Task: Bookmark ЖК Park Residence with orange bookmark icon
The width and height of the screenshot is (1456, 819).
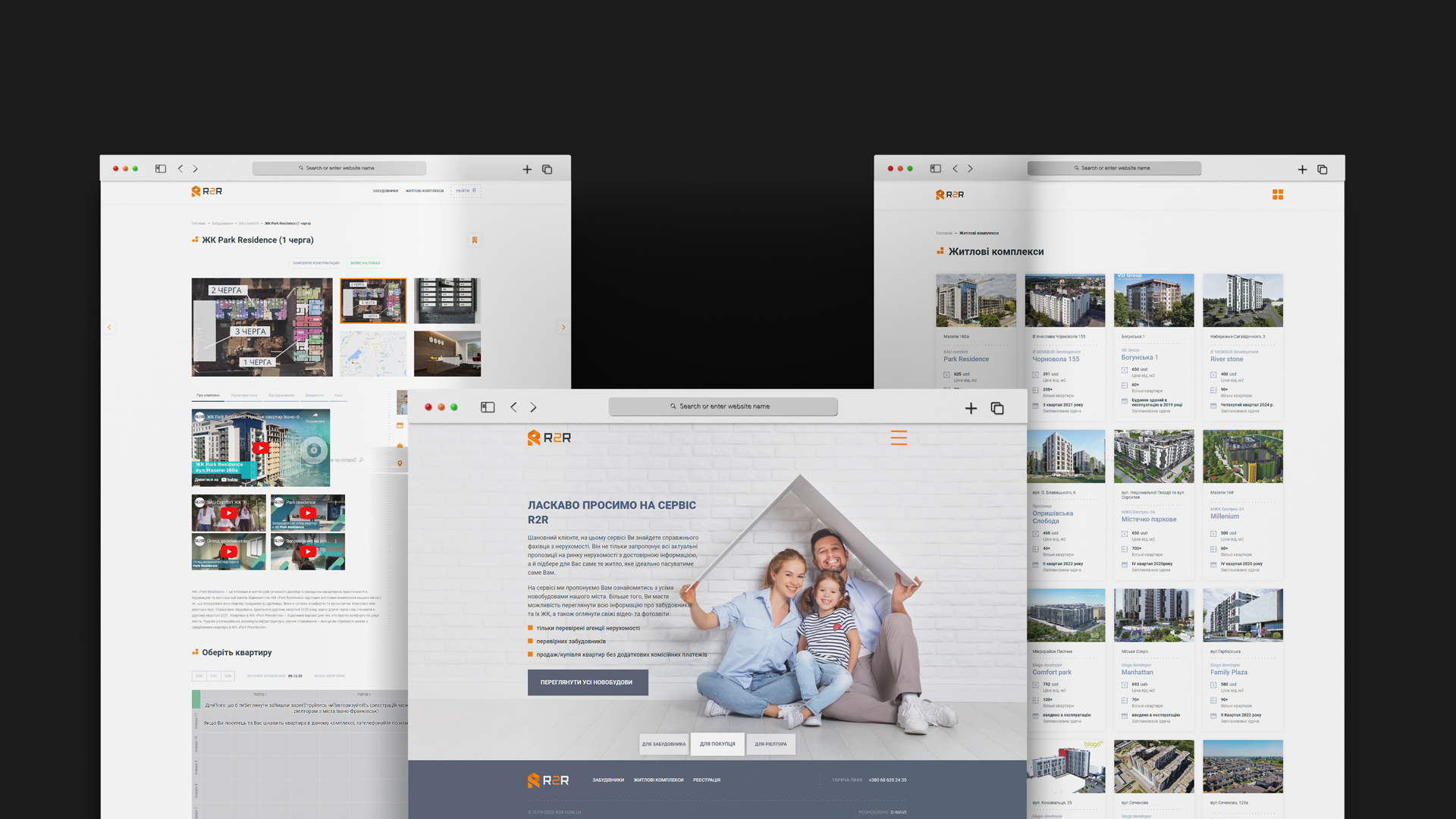Action: tap(475, 240)
